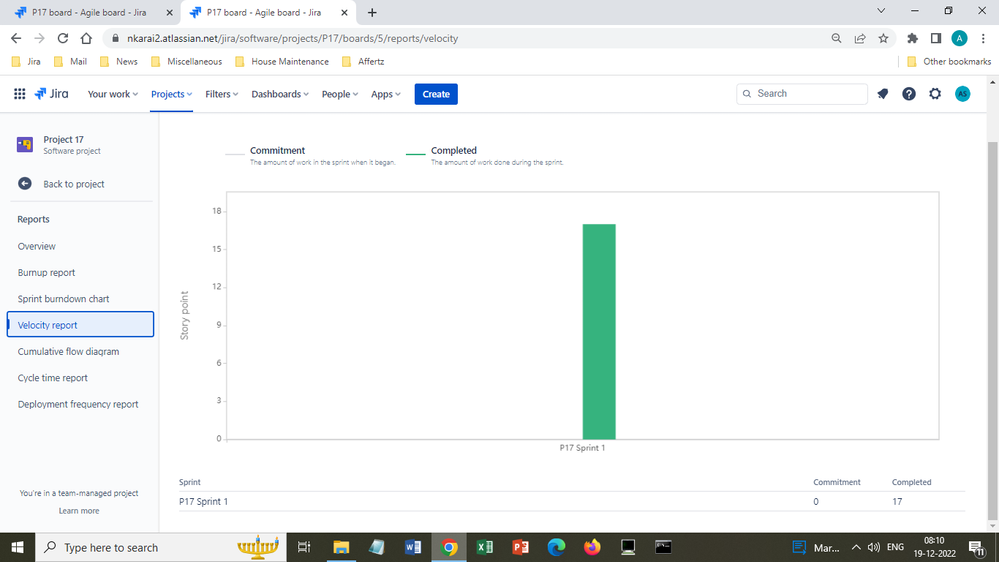999x562 pixels.
Task: Open Excel from the taskbar
Action: click(485, 547)
